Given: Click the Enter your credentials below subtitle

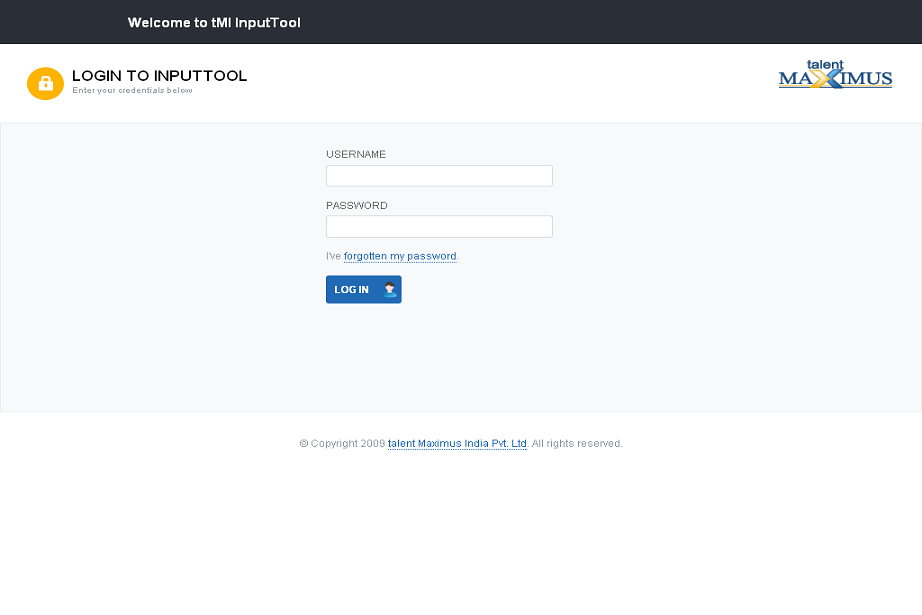Looking at the screenshot, I should (x=132, y=91).
